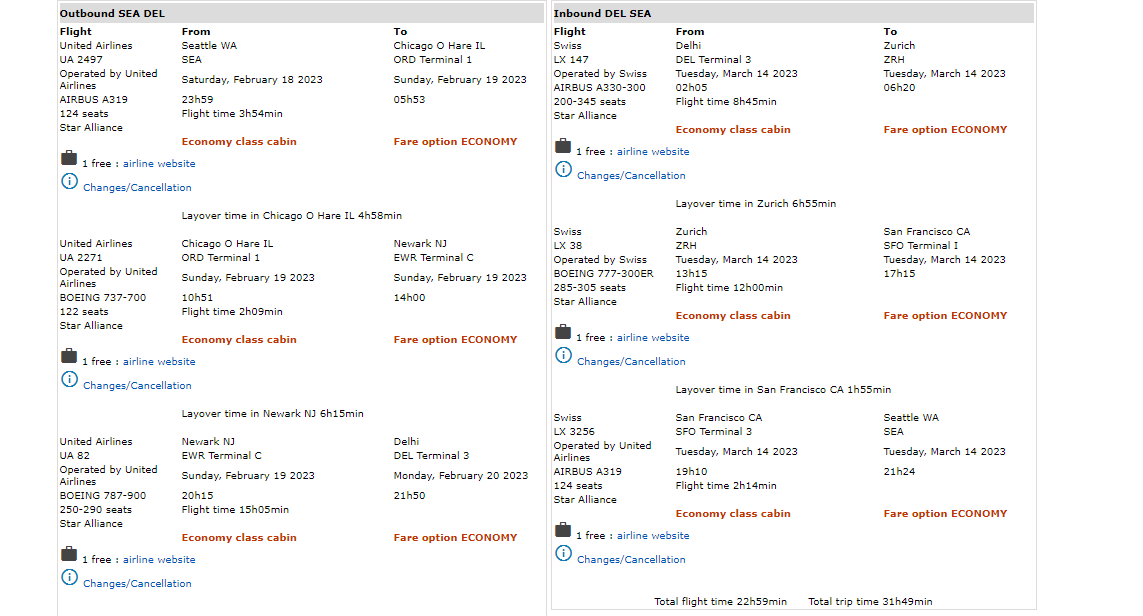Click the Outbound SEA DEL section header
The height and width of the screenshot is (616, 1143).
pyautogui.click(x=112, y=14)
